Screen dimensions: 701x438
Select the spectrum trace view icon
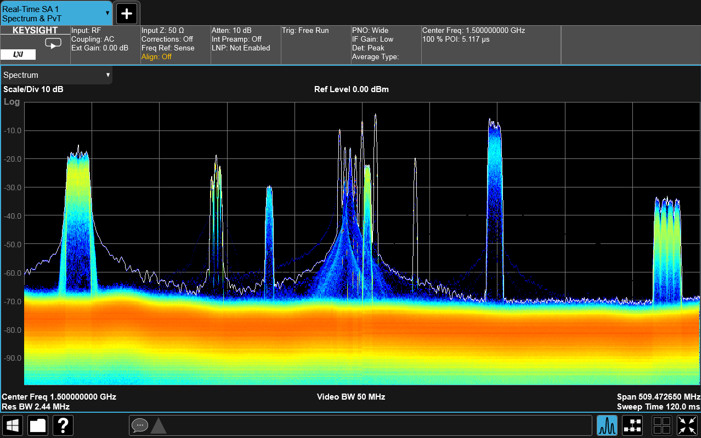tap(607, 425)
